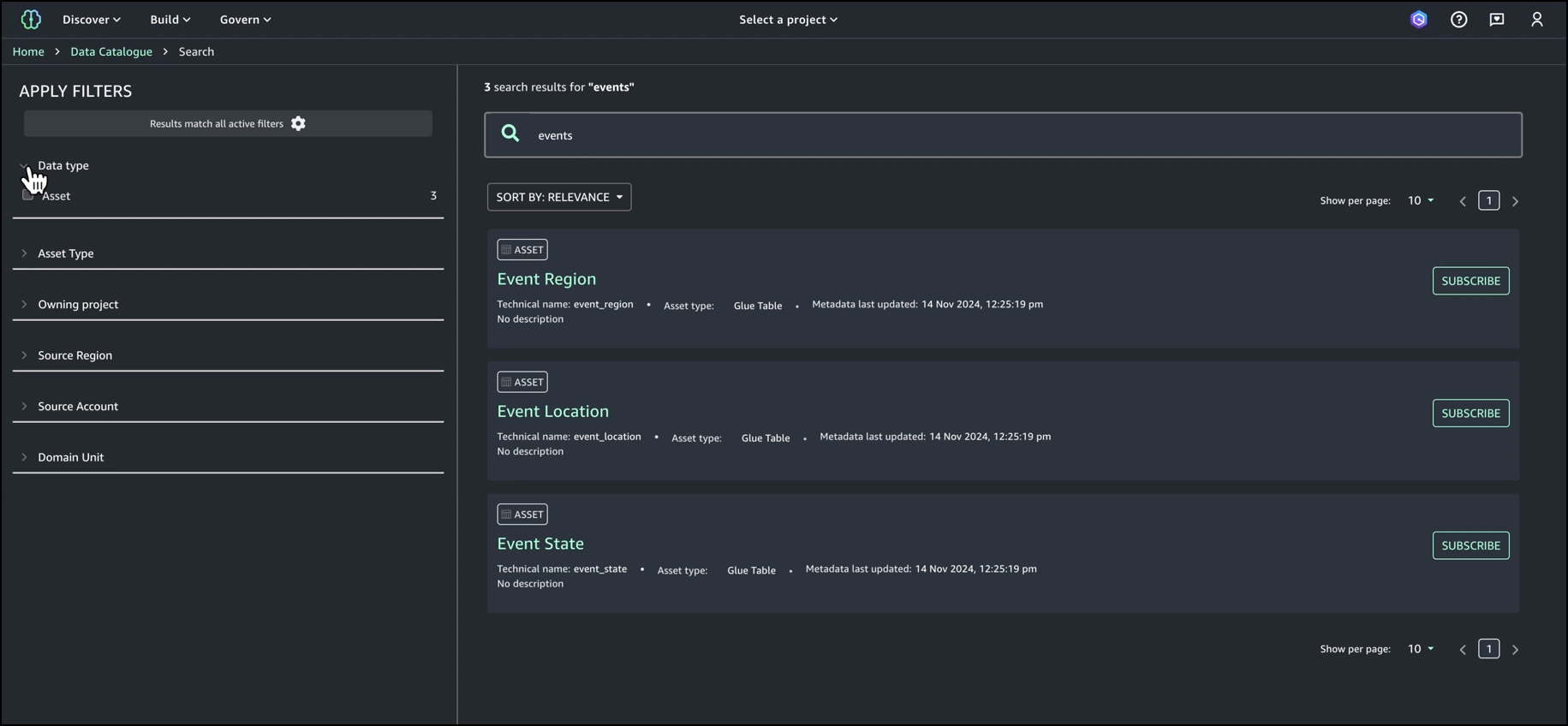
Task: Click the ASSET badge on Event State
Action: 522,515
